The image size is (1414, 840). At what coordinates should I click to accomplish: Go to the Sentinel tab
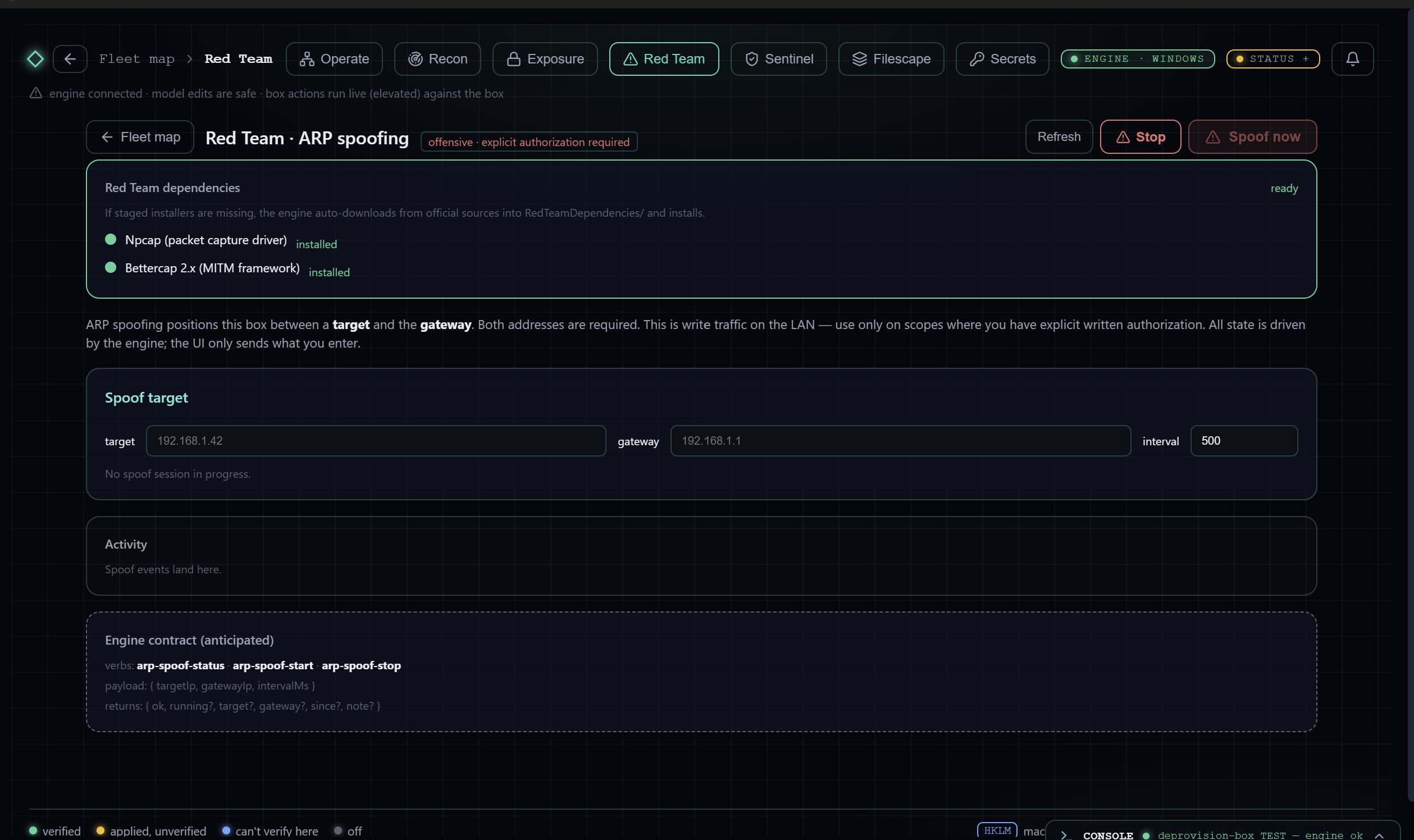point(778,59)
